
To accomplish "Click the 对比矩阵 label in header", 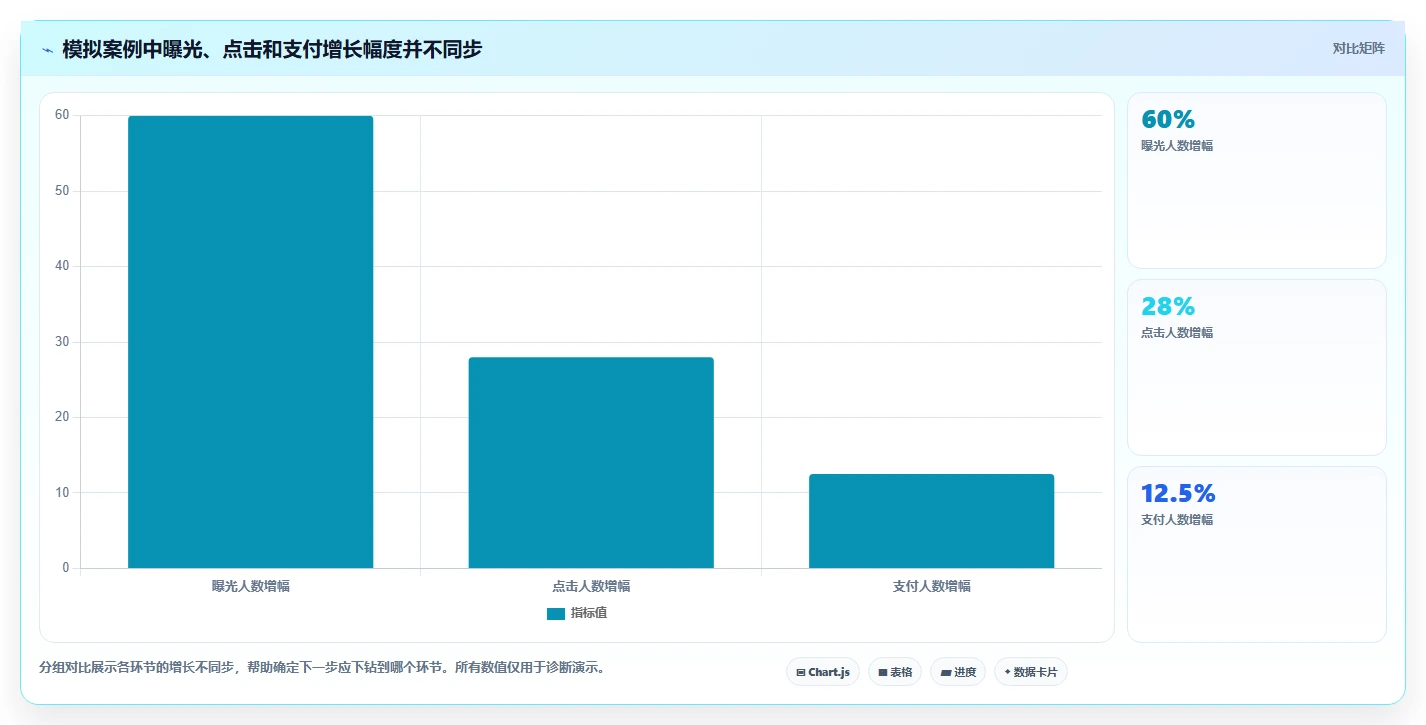I will 1359,48.
